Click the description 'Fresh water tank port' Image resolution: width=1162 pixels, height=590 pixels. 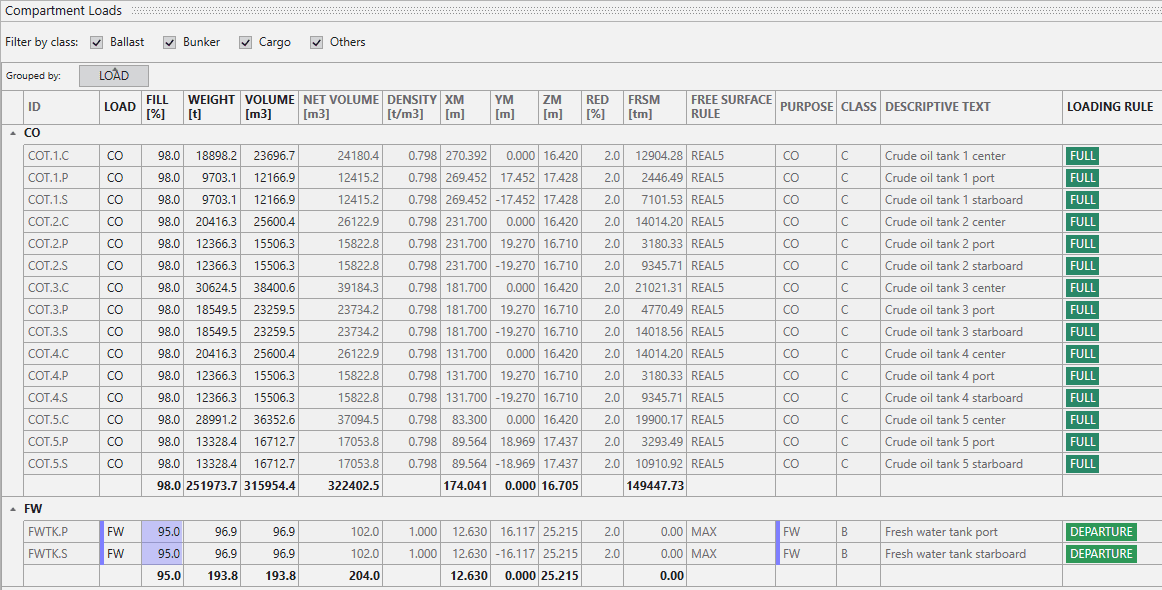(x=941, y=532)
